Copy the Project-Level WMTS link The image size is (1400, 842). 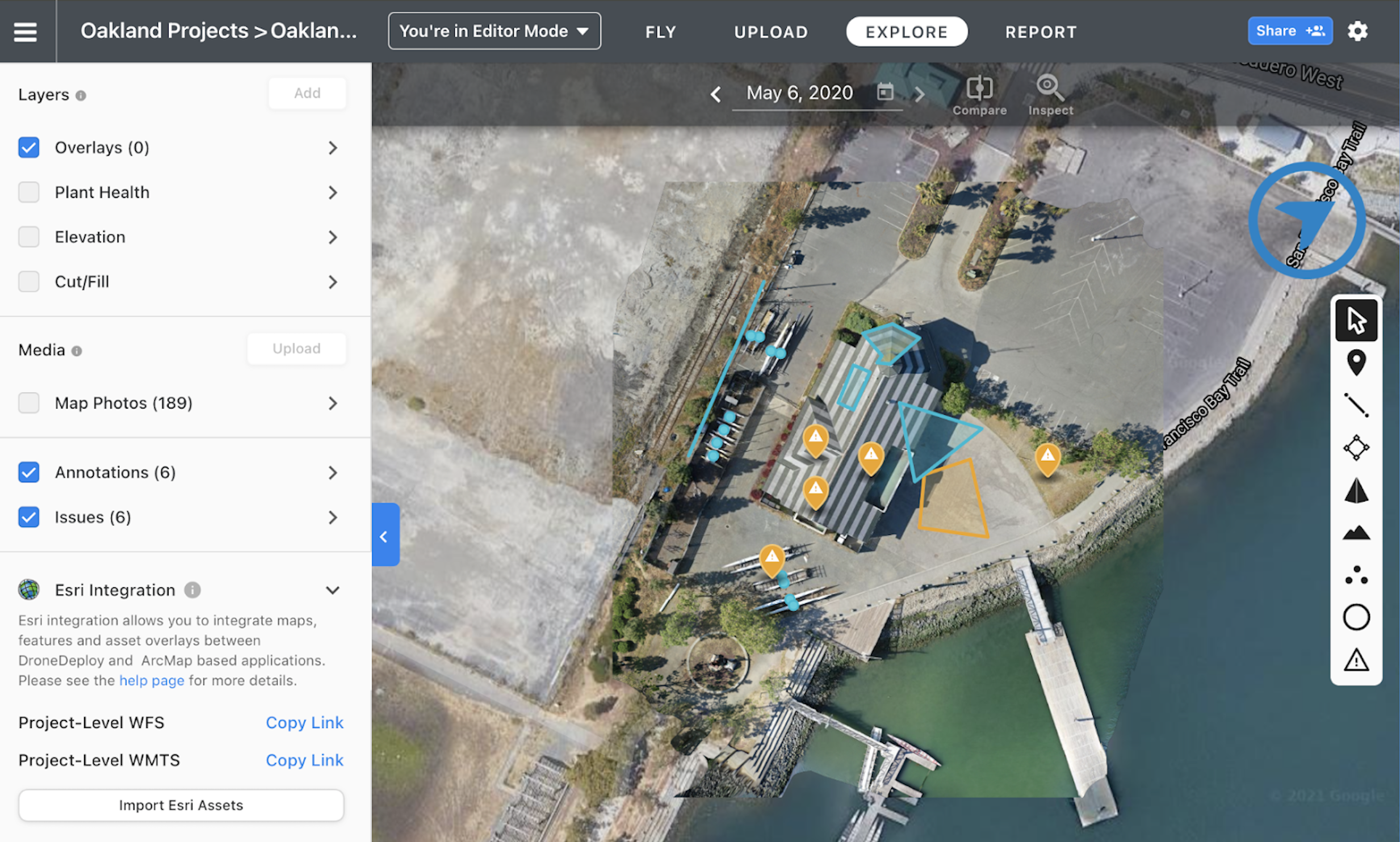pyautogui.click(x=304, y=760)
